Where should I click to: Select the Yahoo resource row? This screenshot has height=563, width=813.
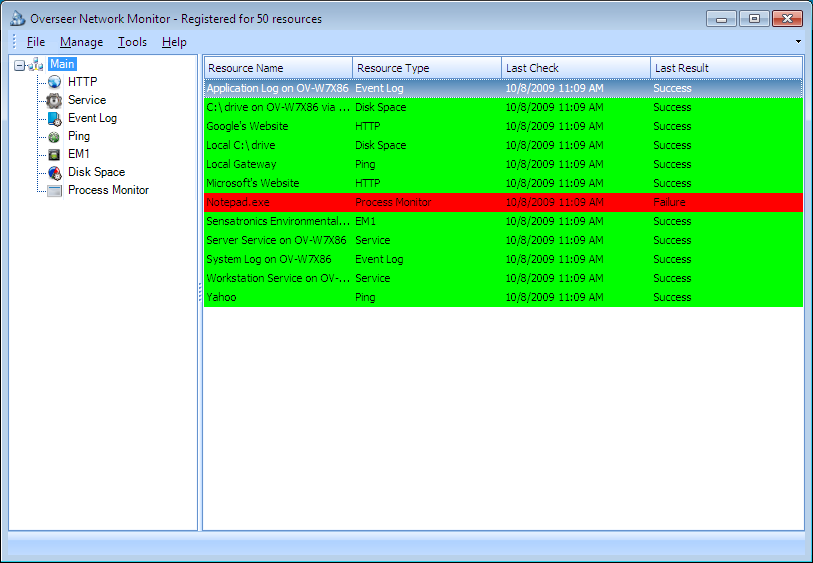click(503, 297)
